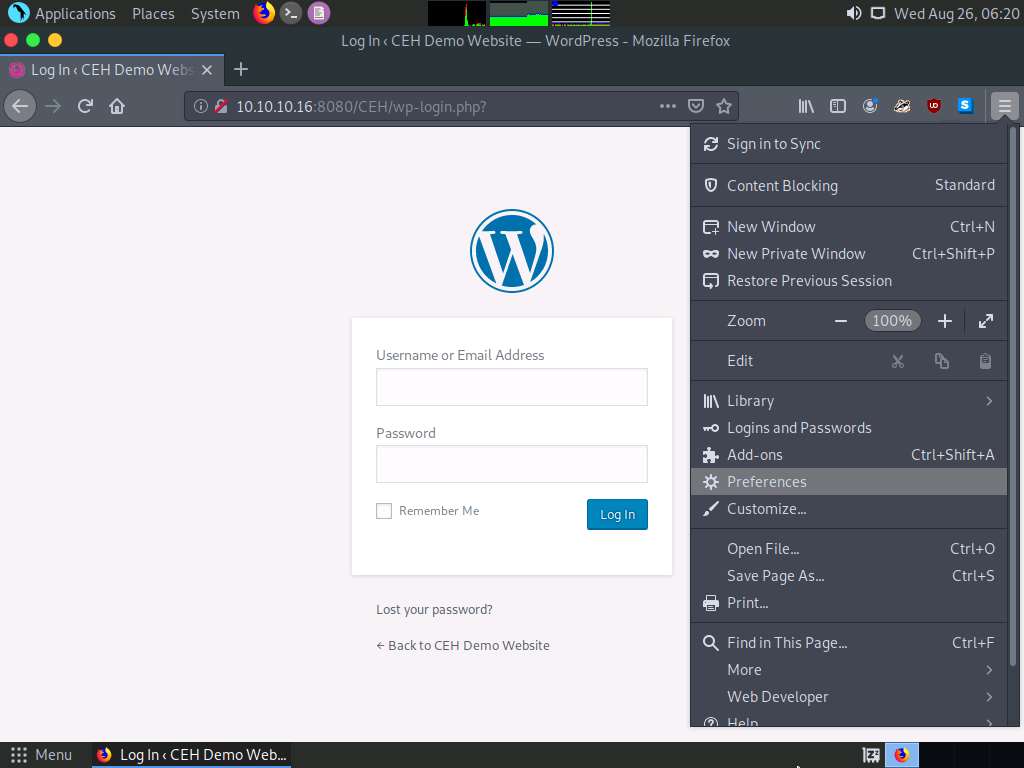1024x768 pixels.
Task: Open the Lost your password link
Action: coord(434,609)
